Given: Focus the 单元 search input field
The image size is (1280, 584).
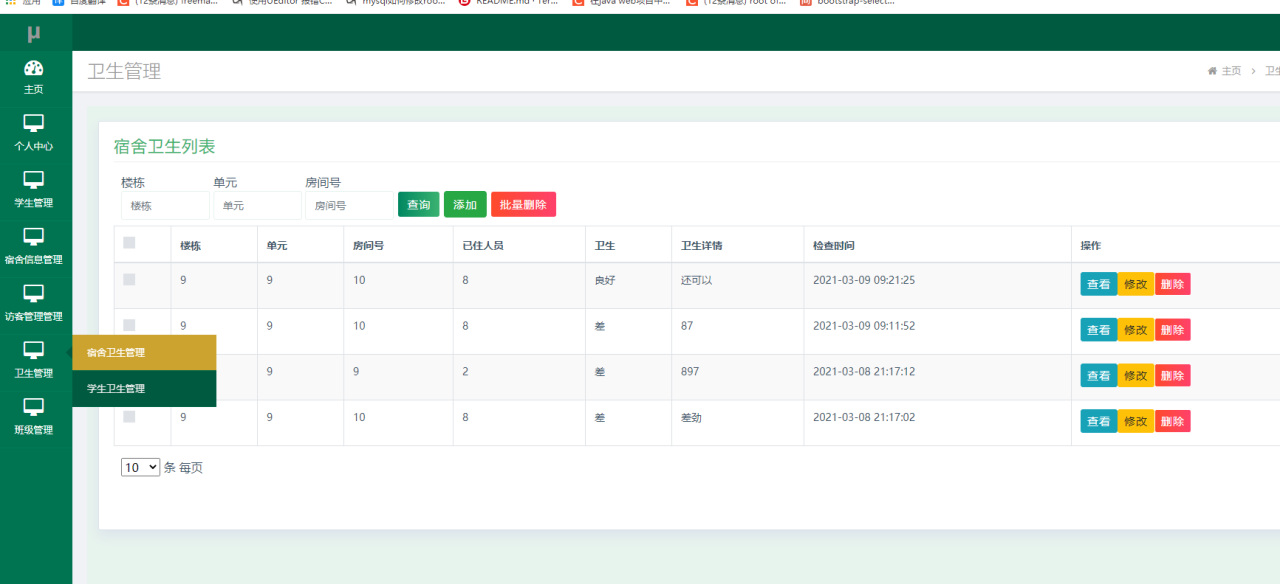Looking at the screenshot, I should [257, 205].
